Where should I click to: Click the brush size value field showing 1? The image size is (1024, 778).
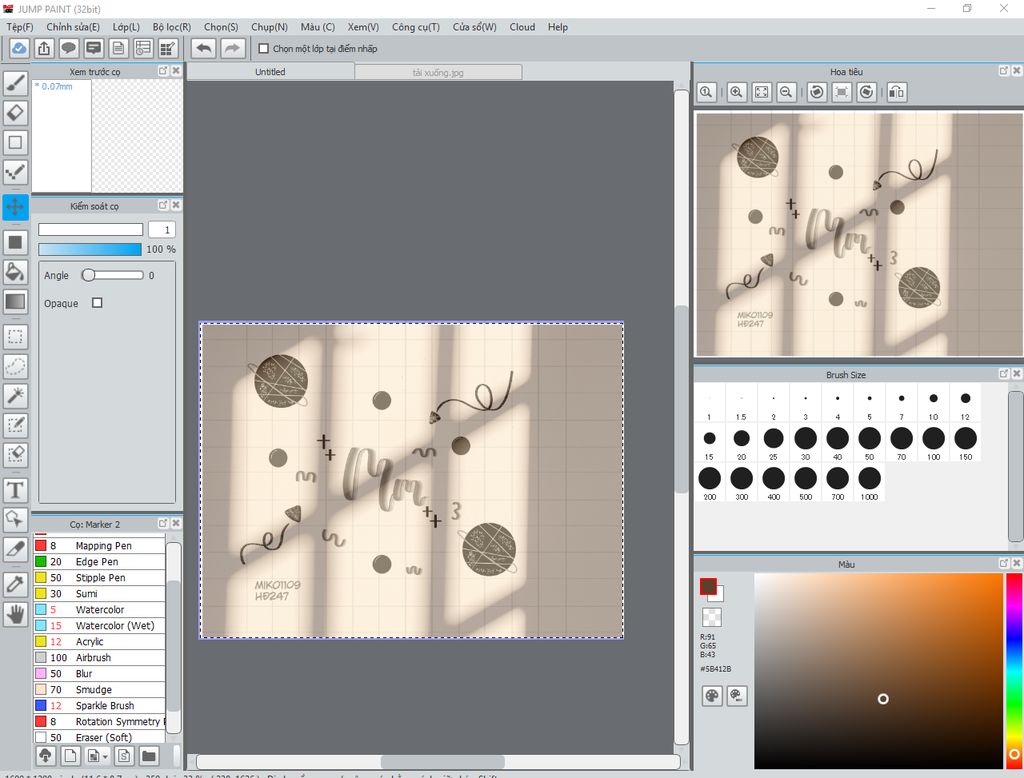click(x=162, y=230)
